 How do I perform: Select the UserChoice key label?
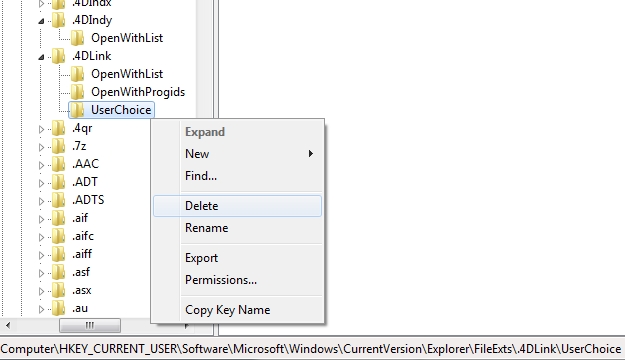pyautogui.click(x=121, y=110)
